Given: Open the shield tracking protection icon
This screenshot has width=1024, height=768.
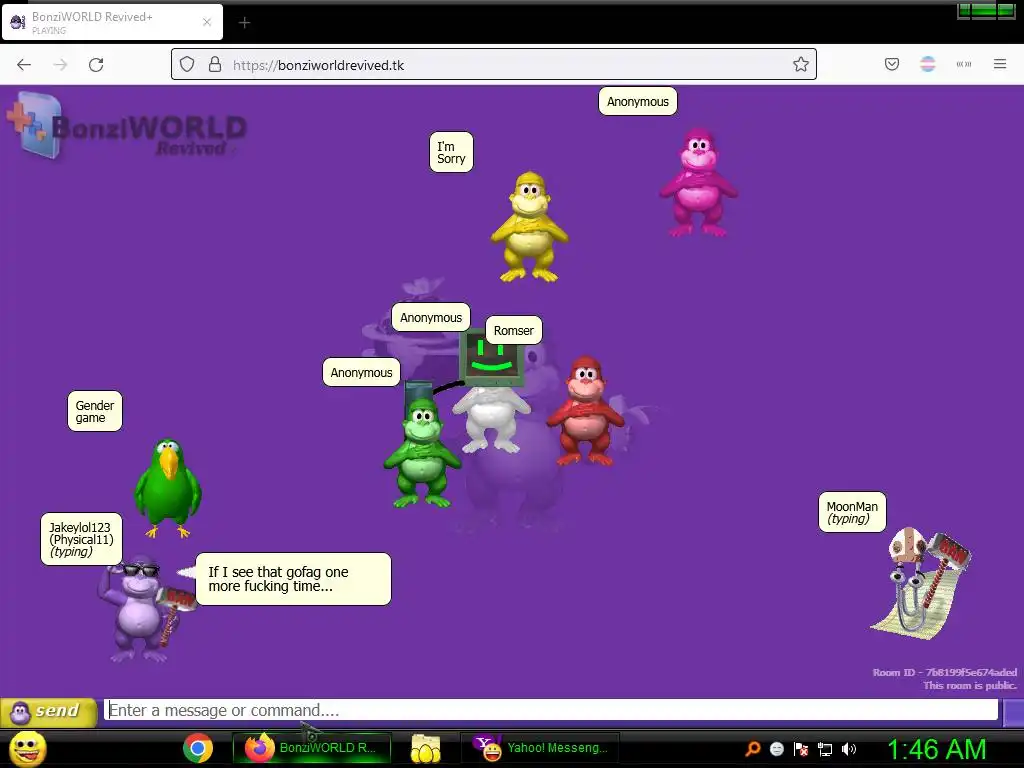Looking at the screenshot, I should tap(187, 64).
